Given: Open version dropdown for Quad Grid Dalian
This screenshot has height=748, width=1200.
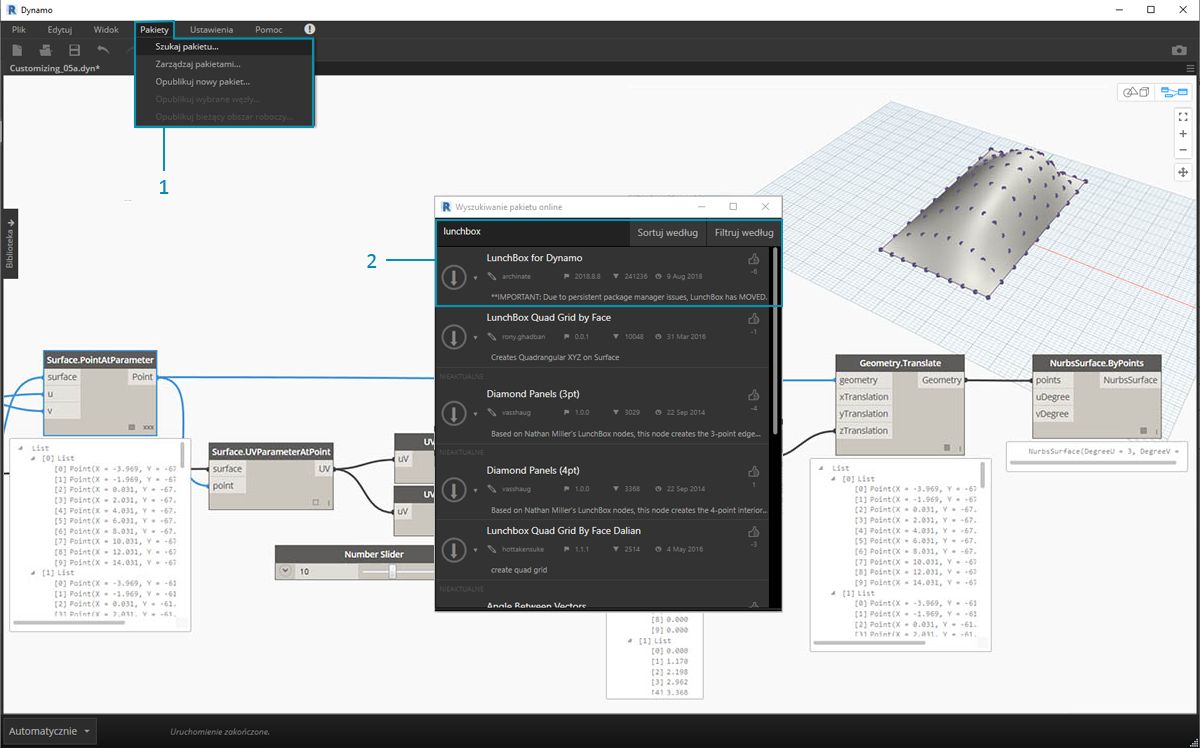Looking at the screenshot, I should 475,551.
